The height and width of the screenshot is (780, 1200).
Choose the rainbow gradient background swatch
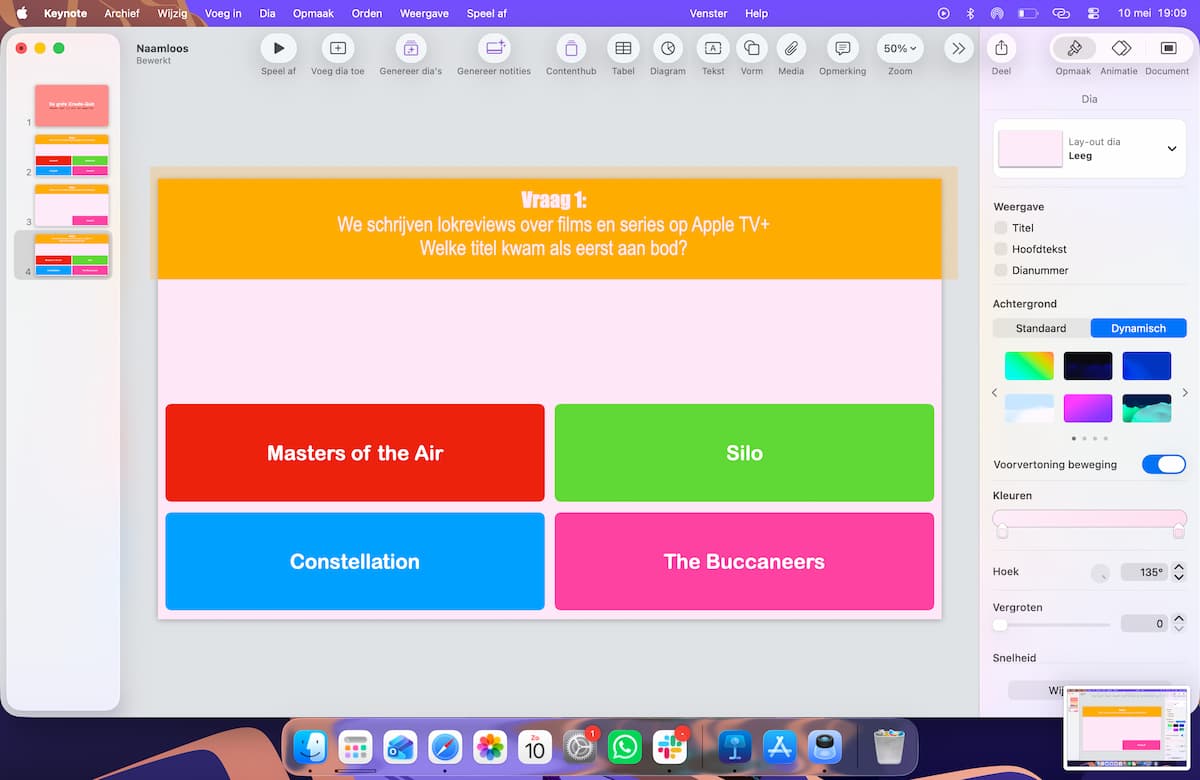click(1029, 366)
